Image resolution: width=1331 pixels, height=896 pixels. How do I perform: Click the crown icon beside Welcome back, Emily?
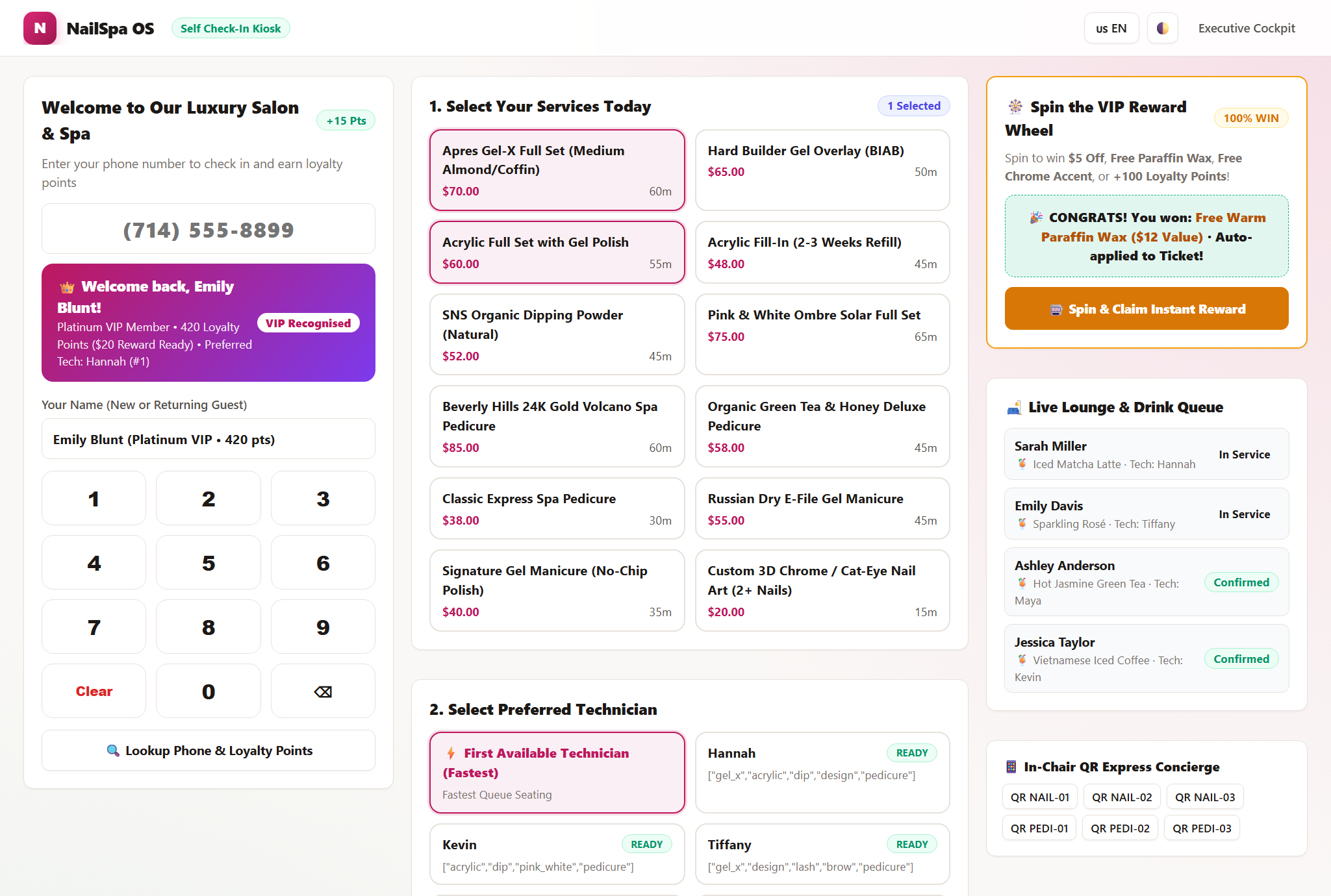point(67,287)
